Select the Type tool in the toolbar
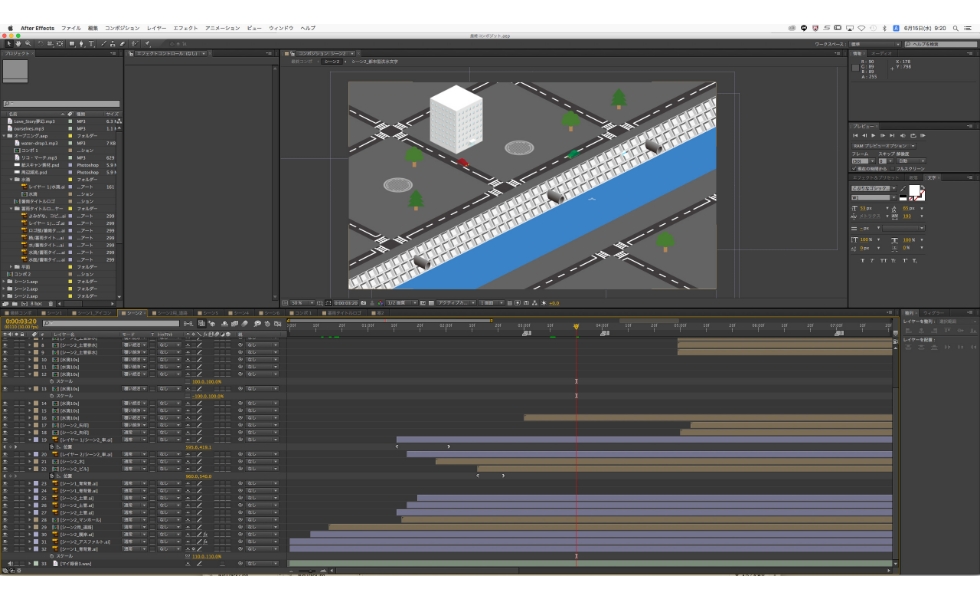The image size is (980, 600). coord(91,44)
